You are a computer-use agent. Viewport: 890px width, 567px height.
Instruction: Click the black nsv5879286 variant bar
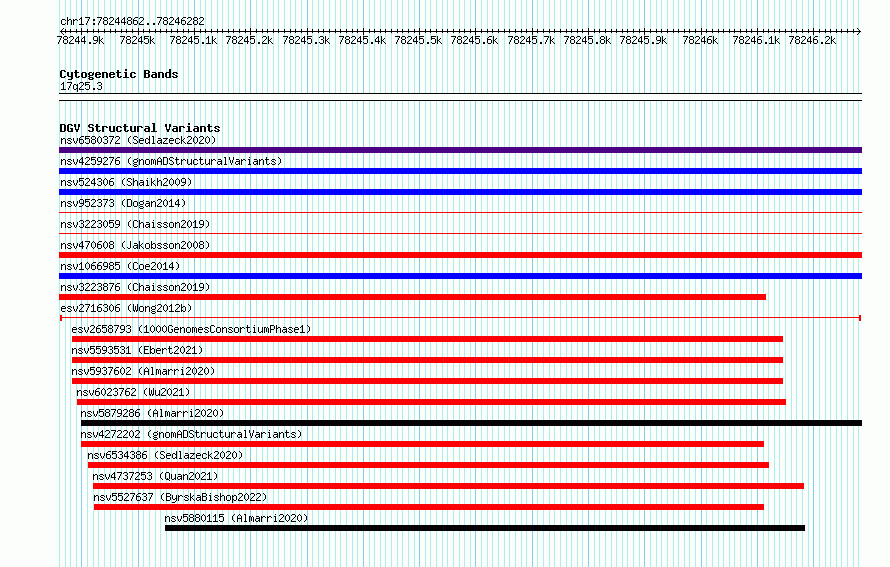471,423
